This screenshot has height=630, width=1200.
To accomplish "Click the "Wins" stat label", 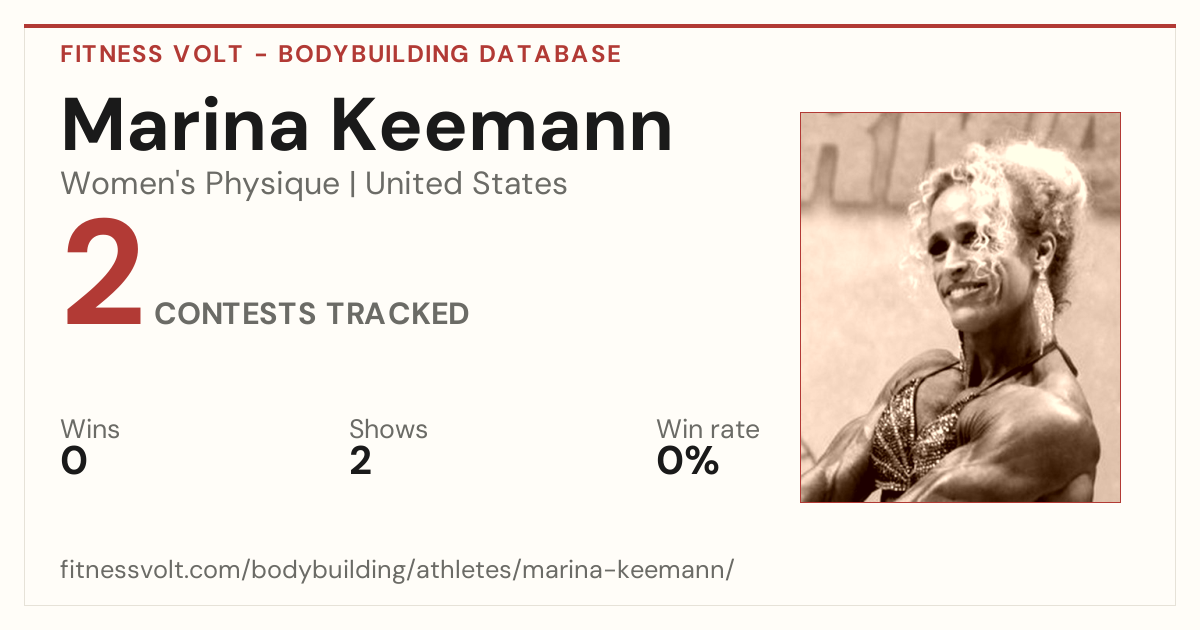I will pos(90,430).
